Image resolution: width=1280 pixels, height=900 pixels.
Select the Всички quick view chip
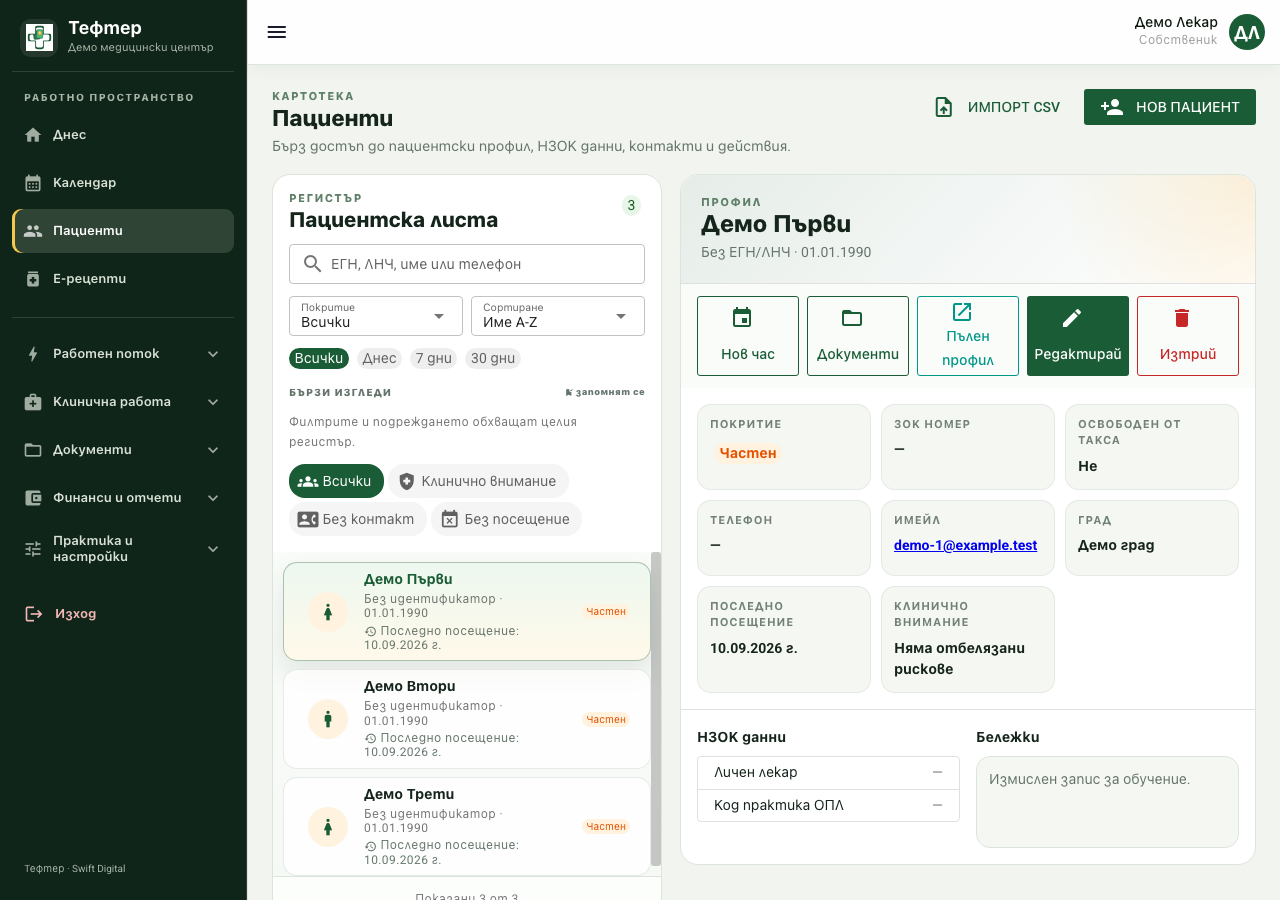[336, 481]
